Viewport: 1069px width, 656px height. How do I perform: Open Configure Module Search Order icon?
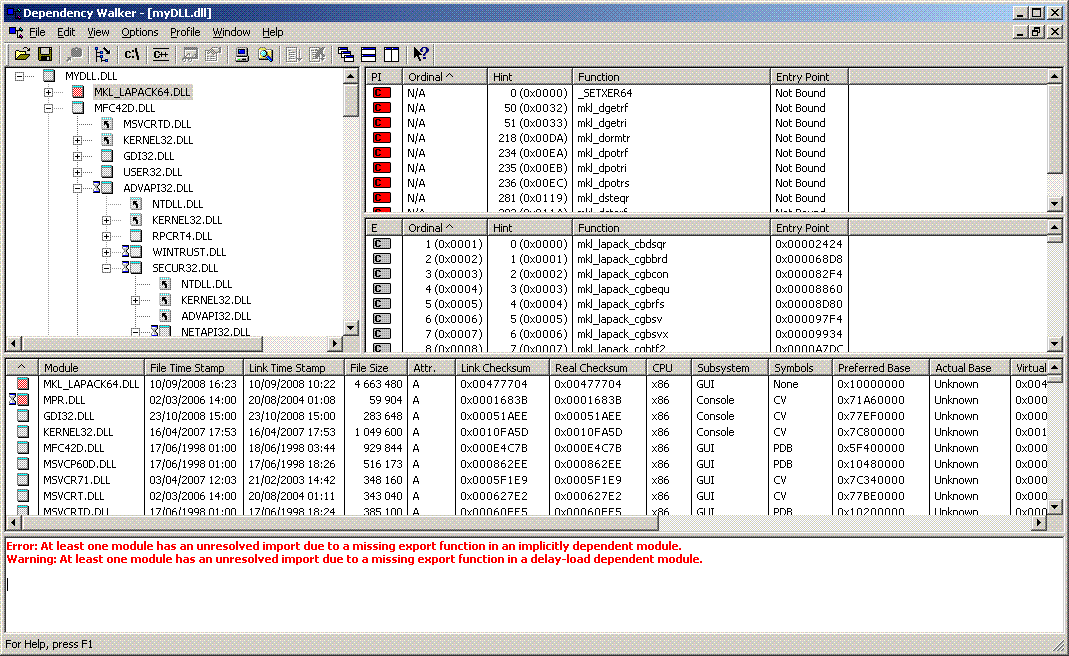pos(265,54)
